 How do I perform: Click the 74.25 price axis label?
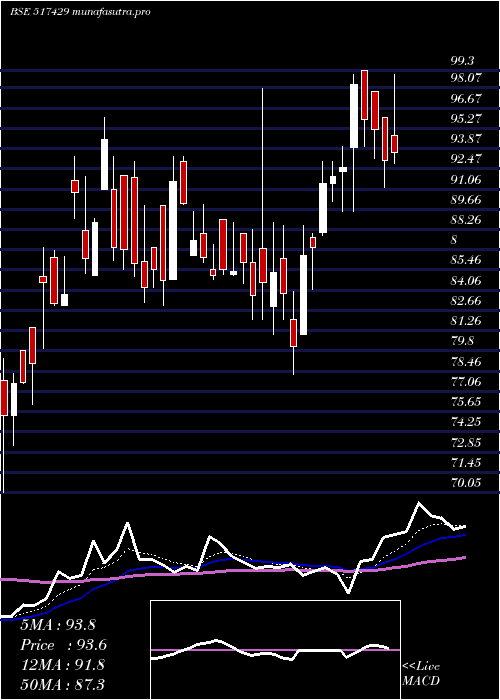467,422
